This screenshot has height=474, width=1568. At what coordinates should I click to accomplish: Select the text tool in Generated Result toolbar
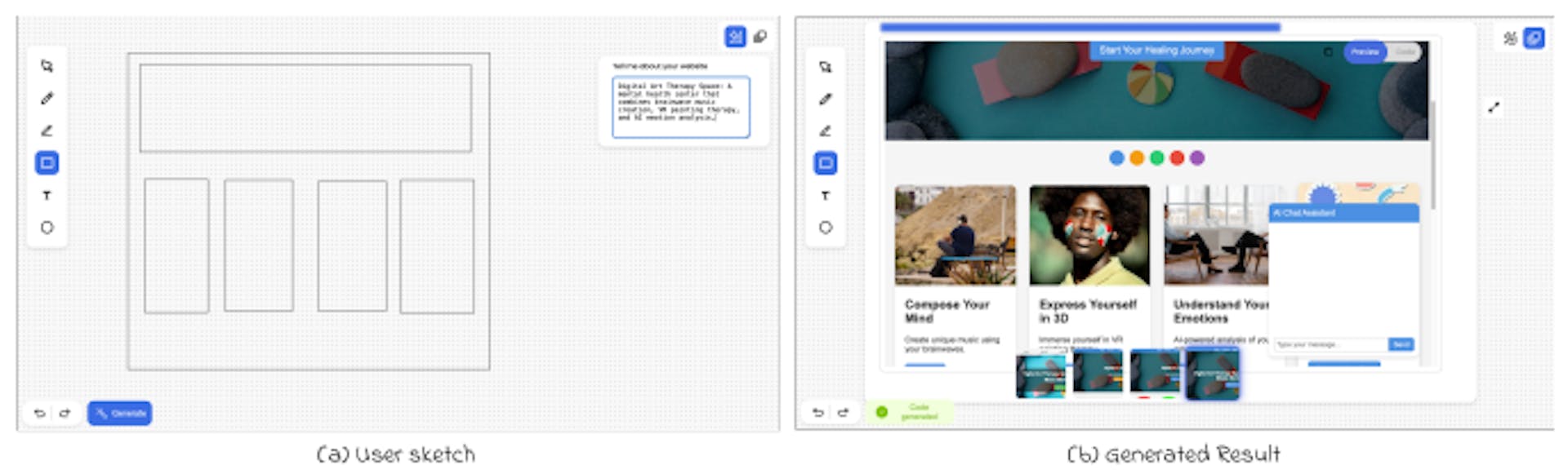click(x=826, y=196)
